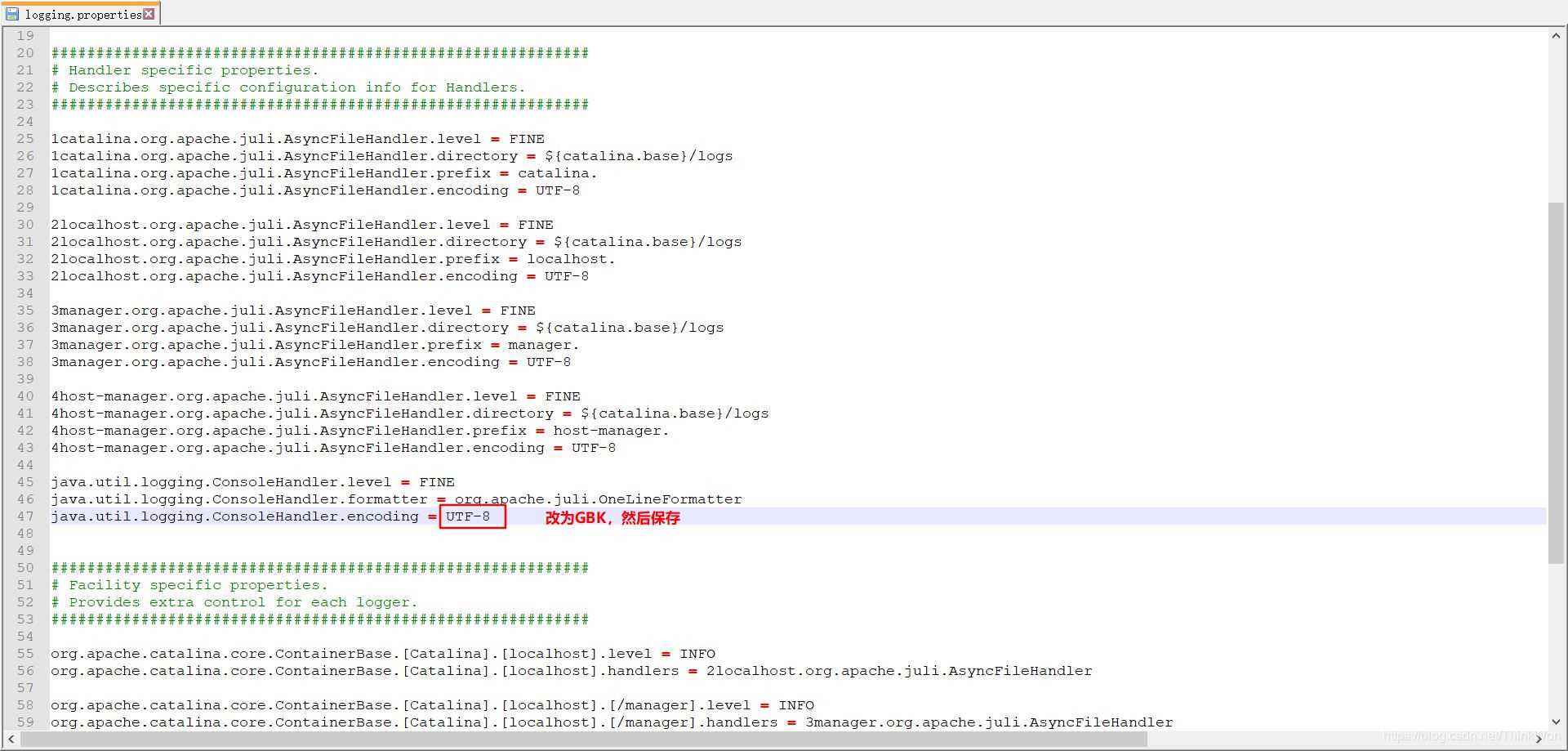
Task: Click the horizontal scrollbar thumb
Action: 584,739
